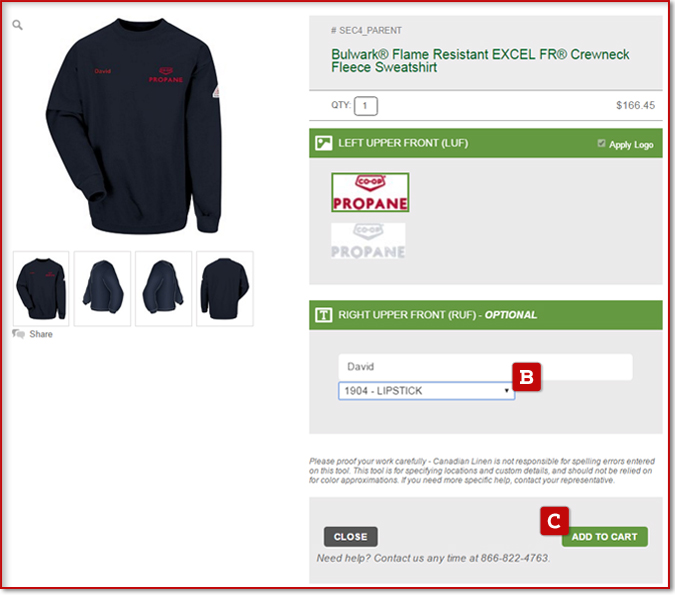Select the second side-view sweatshirt thumbnail

163,288
